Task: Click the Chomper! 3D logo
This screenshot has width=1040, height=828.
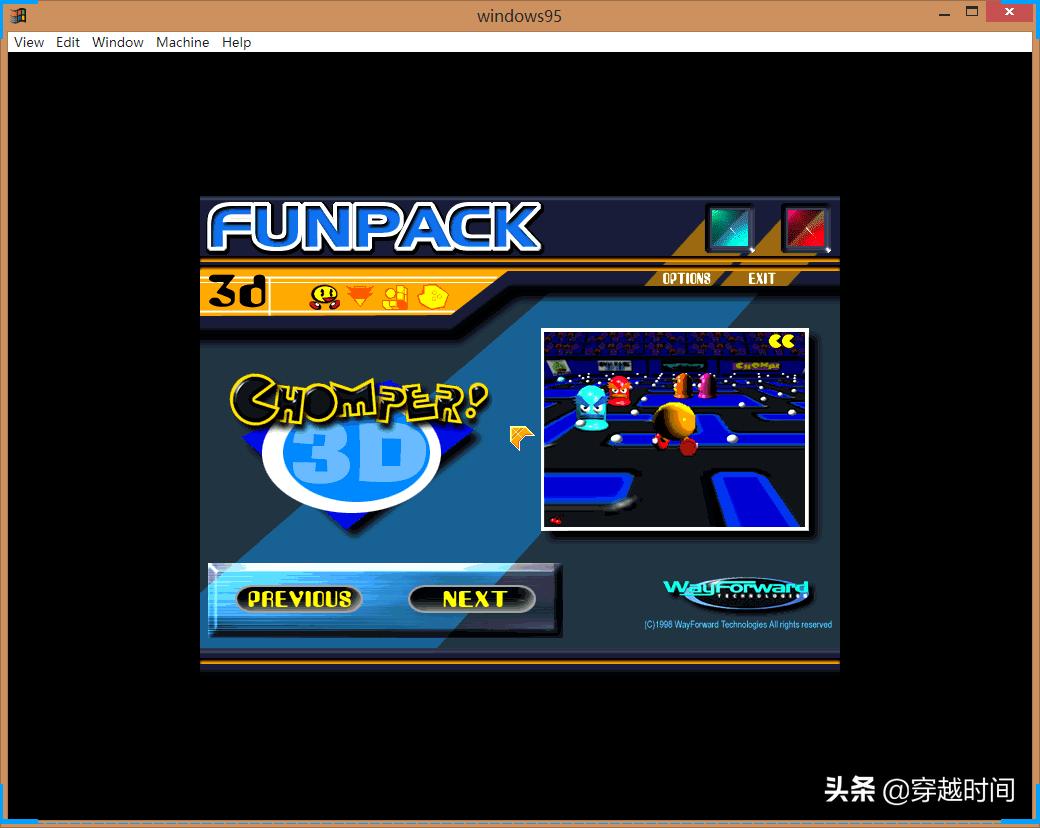Action: click(359, 451)
